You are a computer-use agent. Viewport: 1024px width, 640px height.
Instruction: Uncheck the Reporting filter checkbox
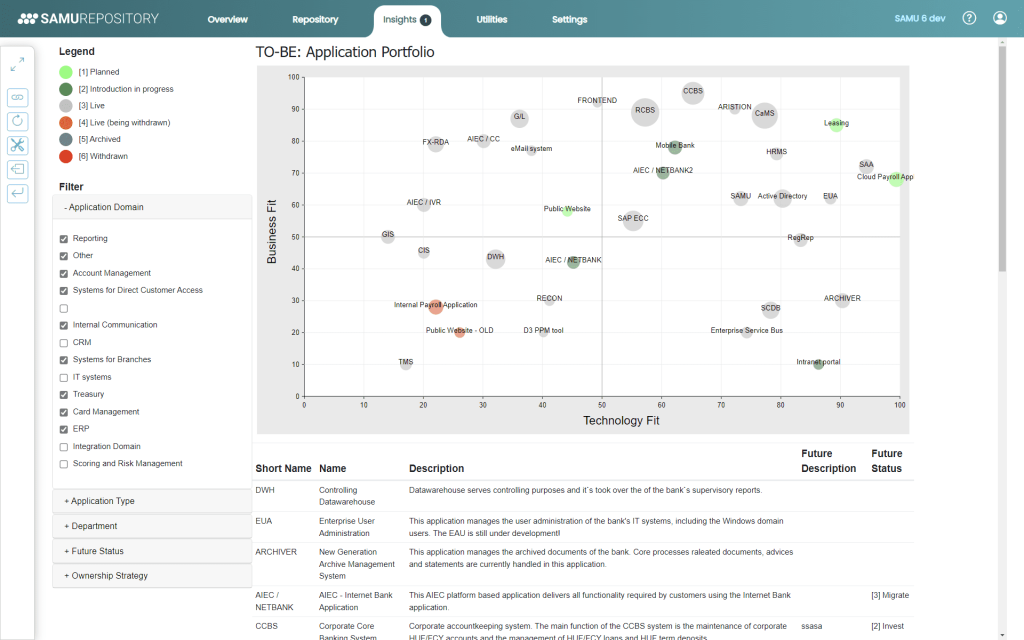(x=64, y=239)
